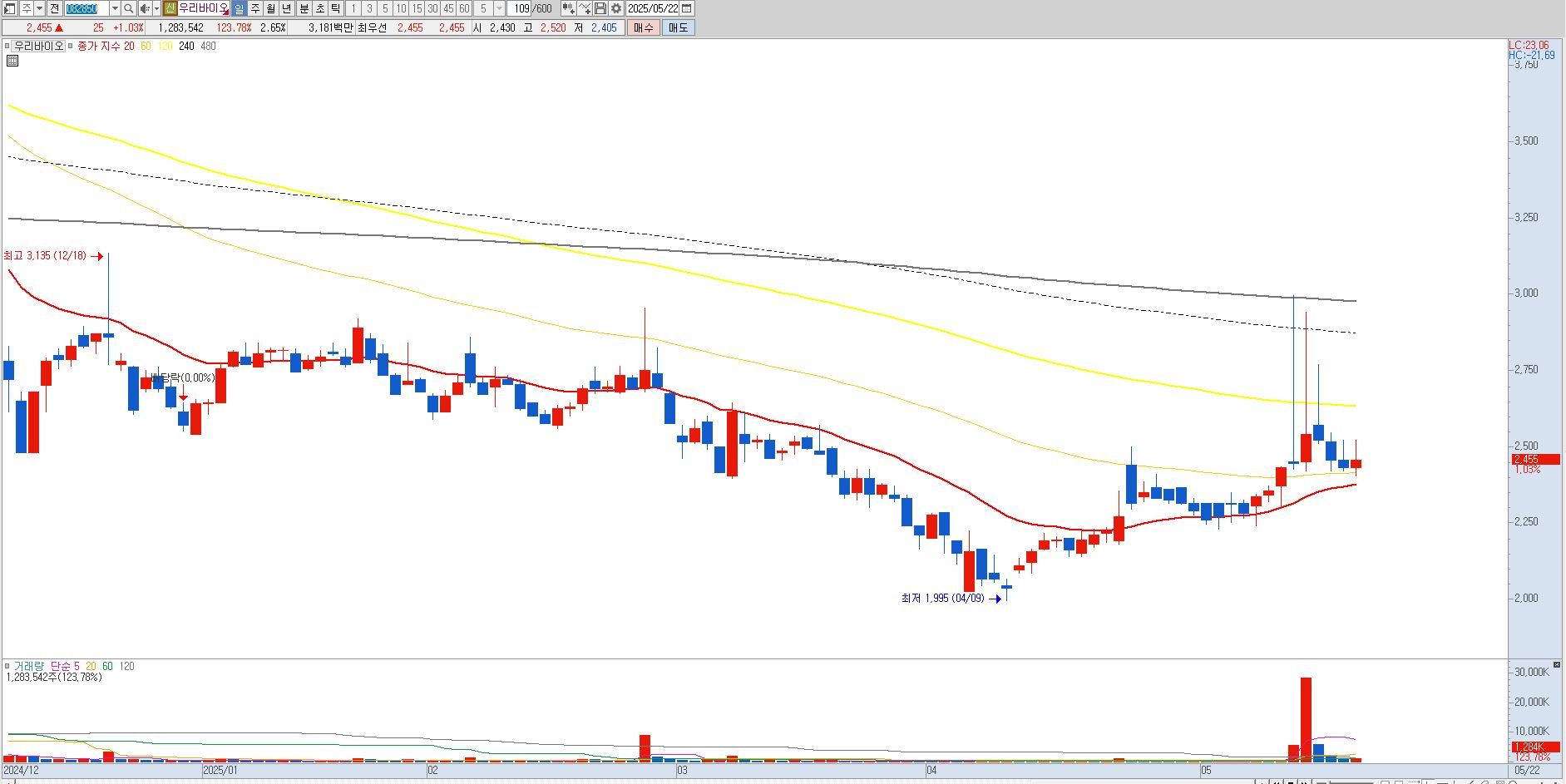
Task: Switch to tick 틱 chart period
Action: 335,8
